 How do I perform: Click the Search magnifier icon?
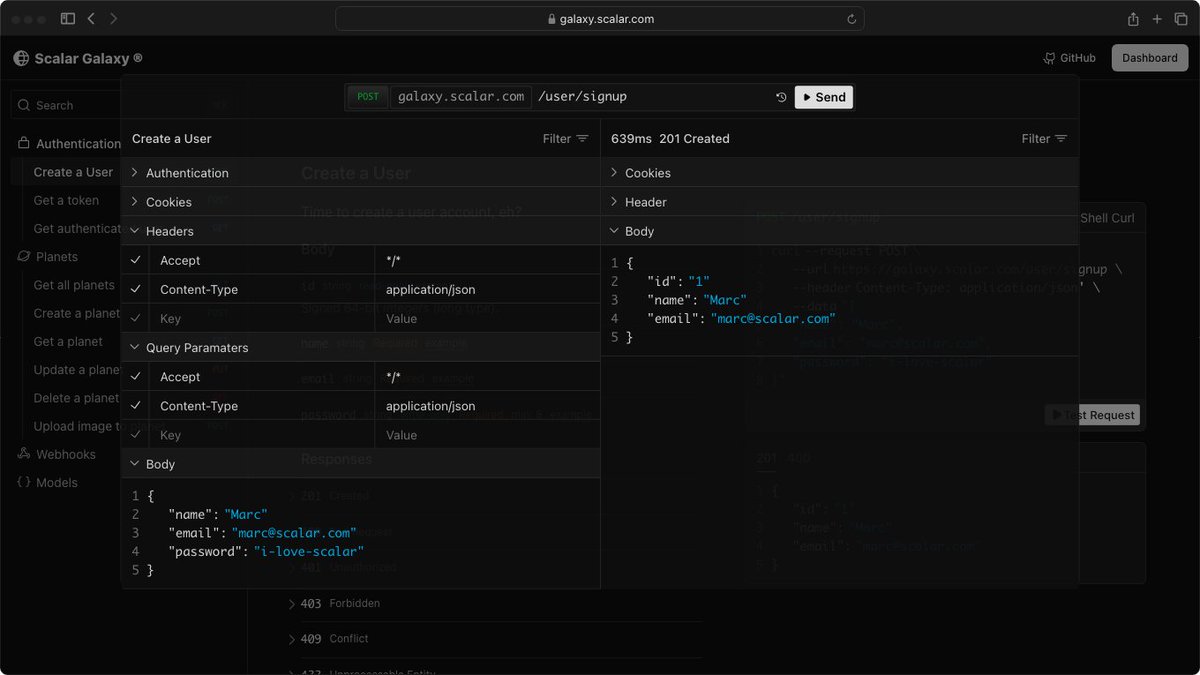click(24, 105)
